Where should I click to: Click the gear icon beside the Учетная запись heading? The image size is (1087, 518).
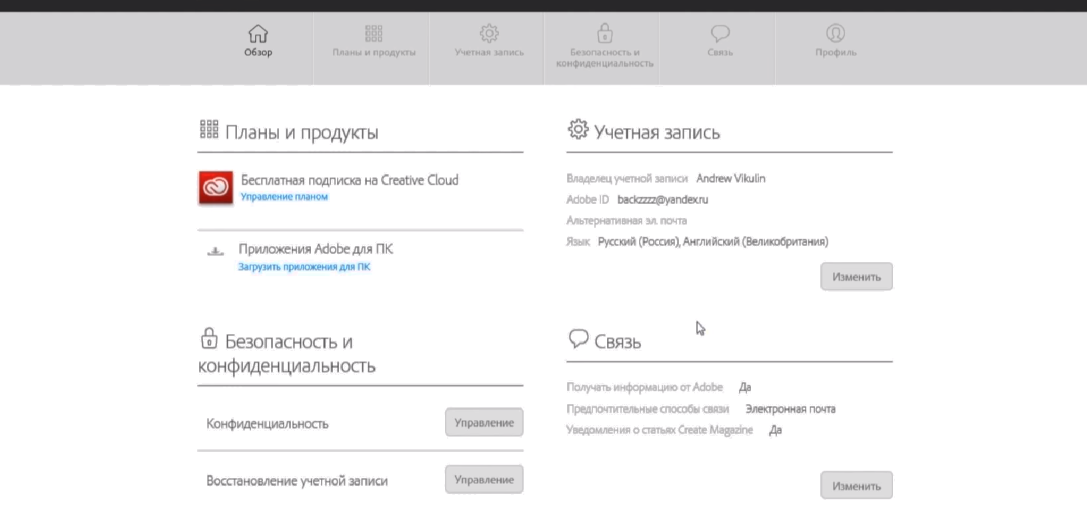tap(577, 129)
